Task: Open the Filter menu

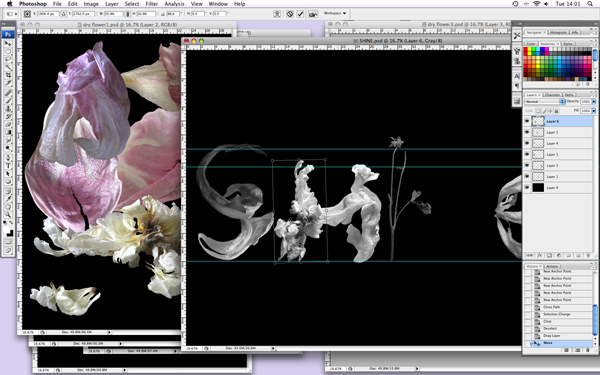Action: [152, 4]
